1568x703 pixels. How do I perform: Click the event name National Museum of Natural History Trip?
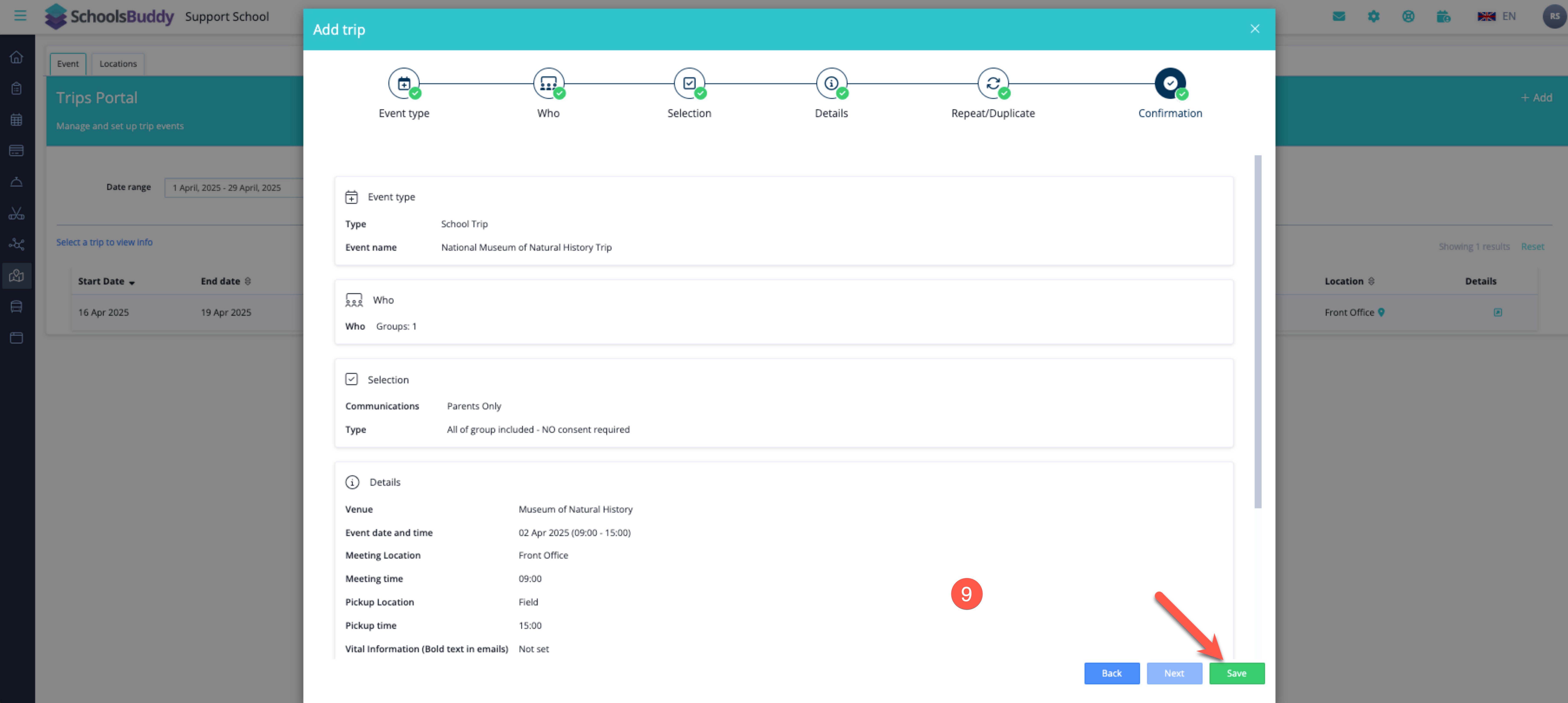click(526, 247)
